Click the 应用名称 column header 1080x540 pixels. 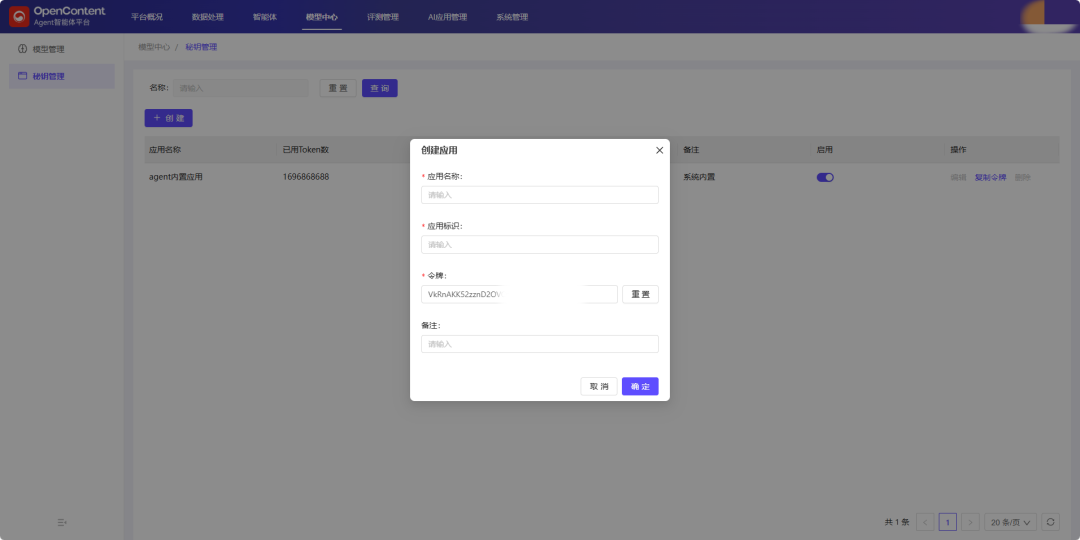165,149
